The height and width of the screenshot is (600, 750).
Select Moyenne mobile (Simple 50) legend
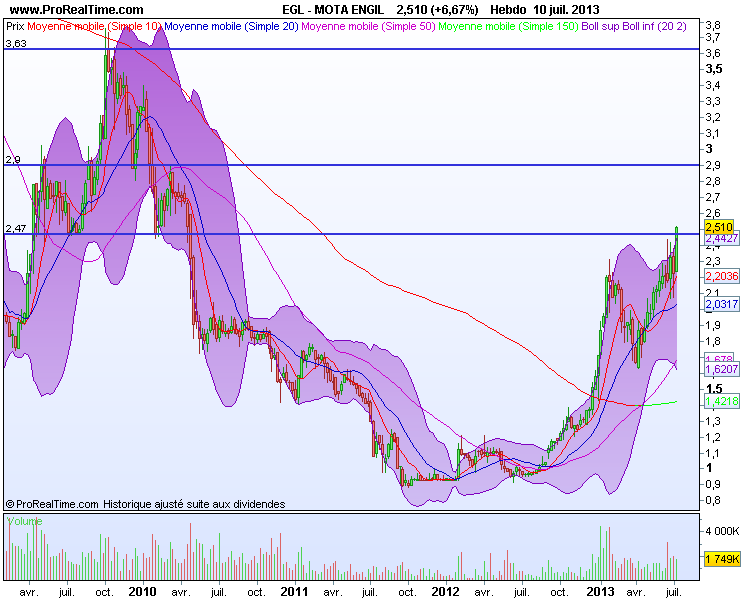[368, 26]
